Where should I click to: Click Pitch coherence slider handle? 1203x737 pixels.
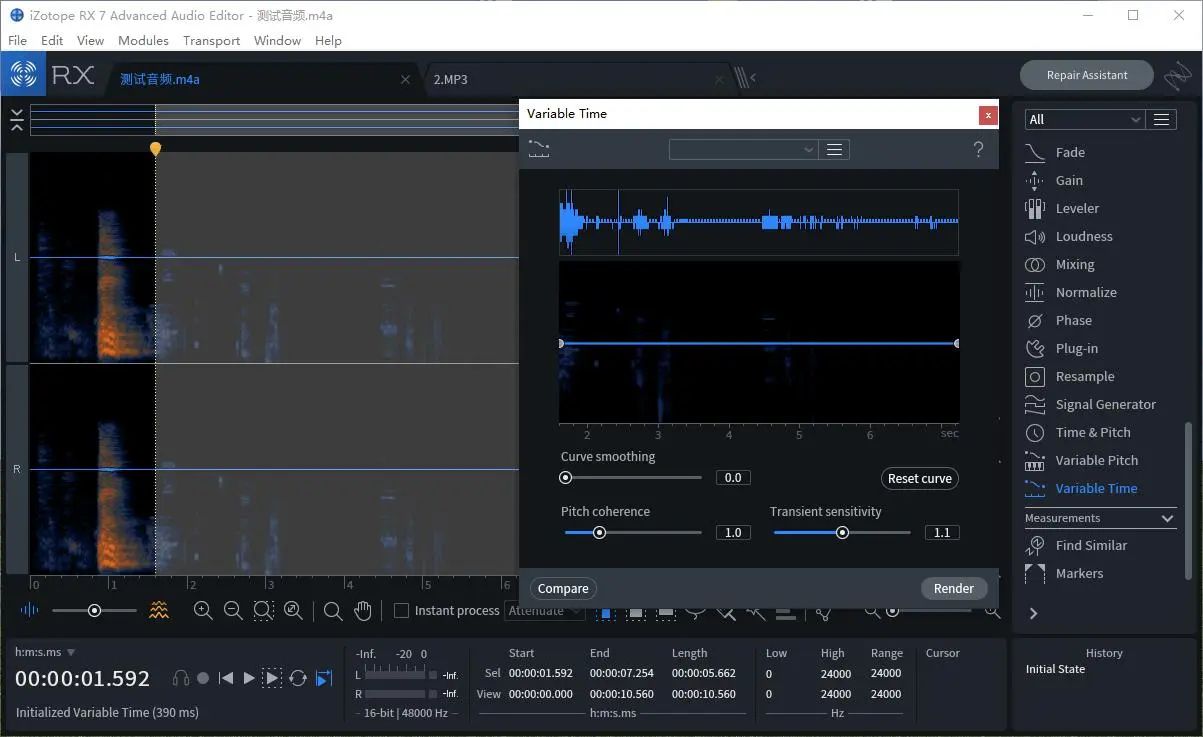[x=600, y=533]
